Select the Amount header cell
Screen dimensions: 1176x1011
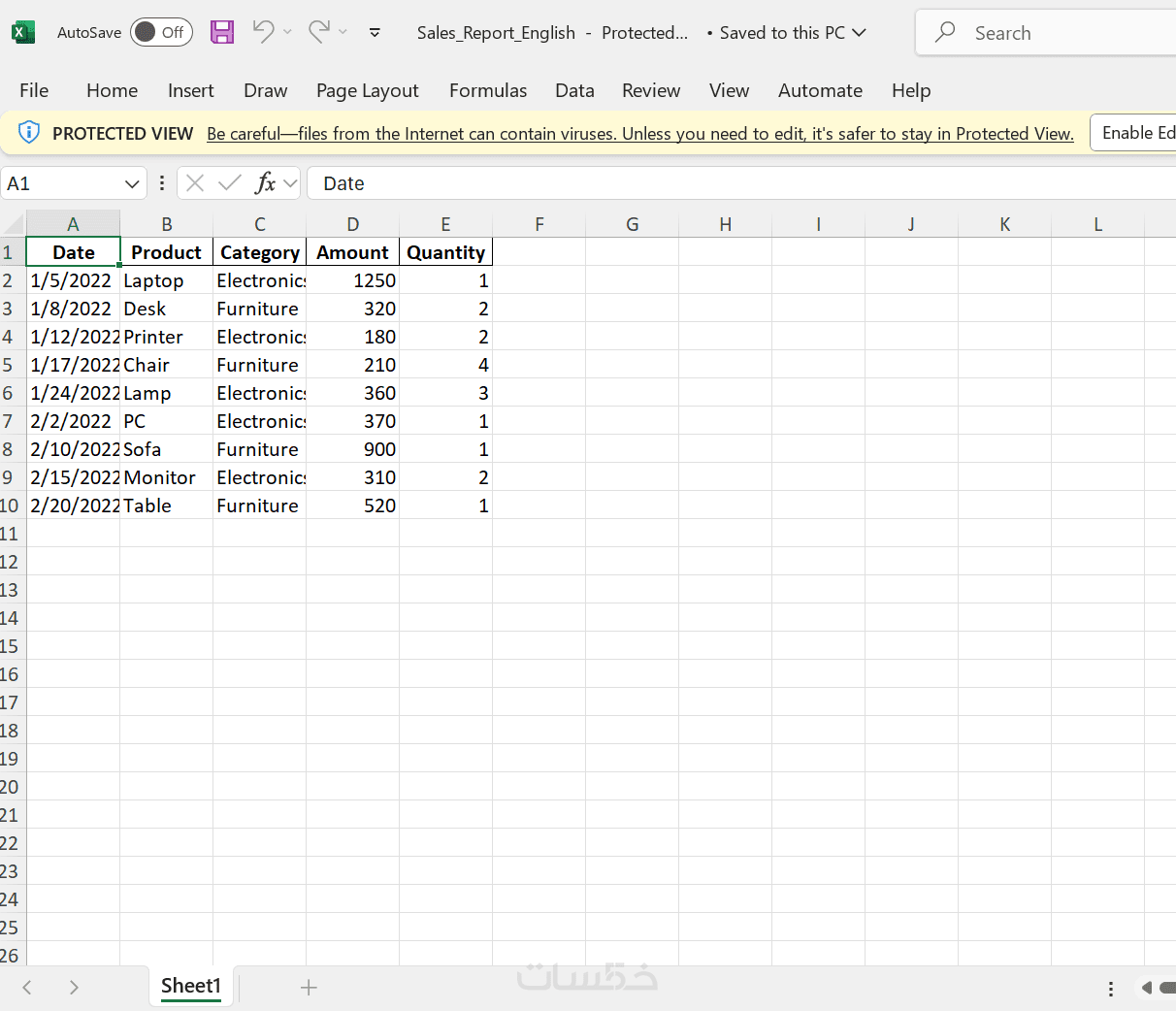pos(353,252)
